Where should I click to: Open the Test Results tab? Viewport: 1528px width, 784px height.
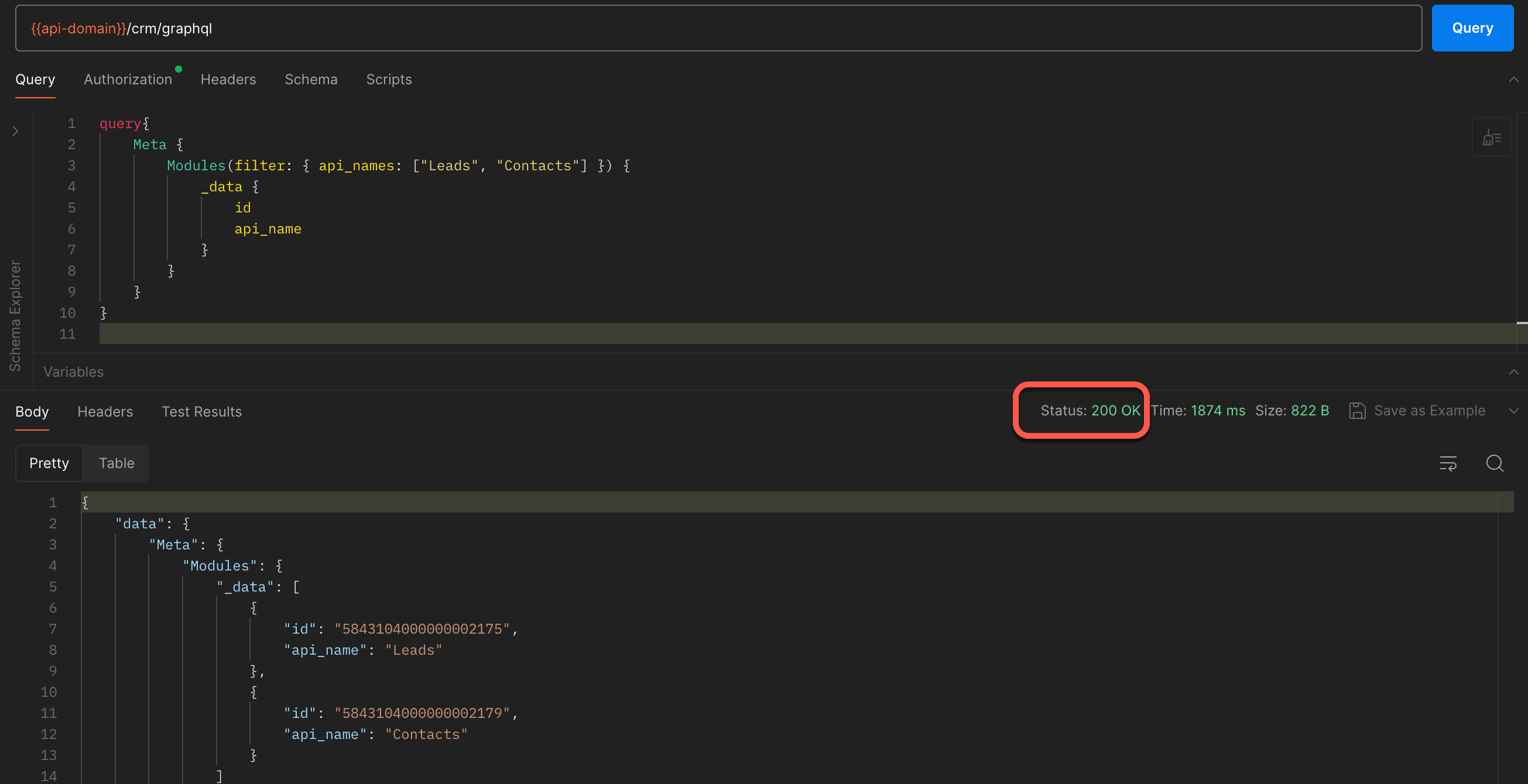201,411
